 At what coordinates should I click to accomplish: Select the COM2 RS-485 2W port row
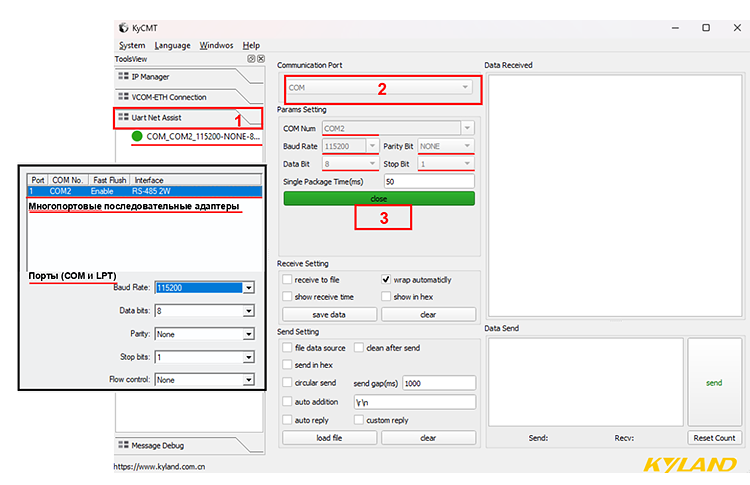coord(144,191)
